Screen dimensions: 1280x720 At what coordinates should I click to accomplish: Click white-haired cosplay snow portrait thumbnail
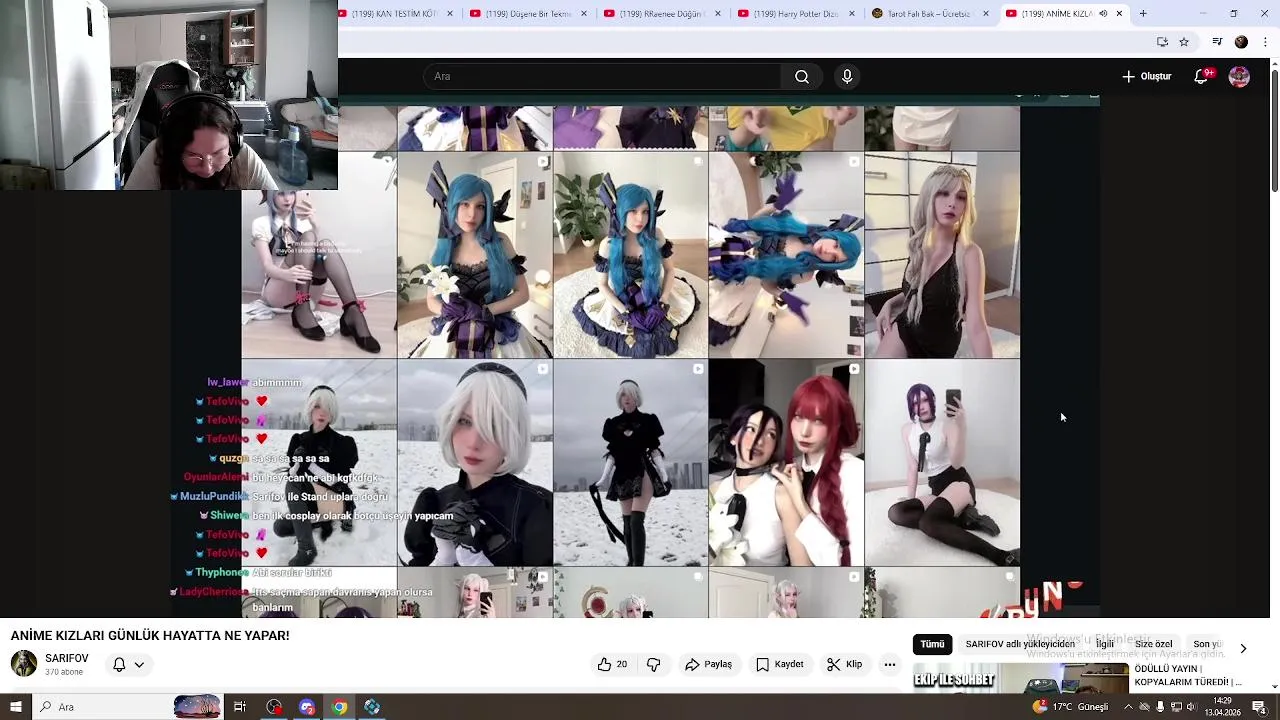point(475,463)
